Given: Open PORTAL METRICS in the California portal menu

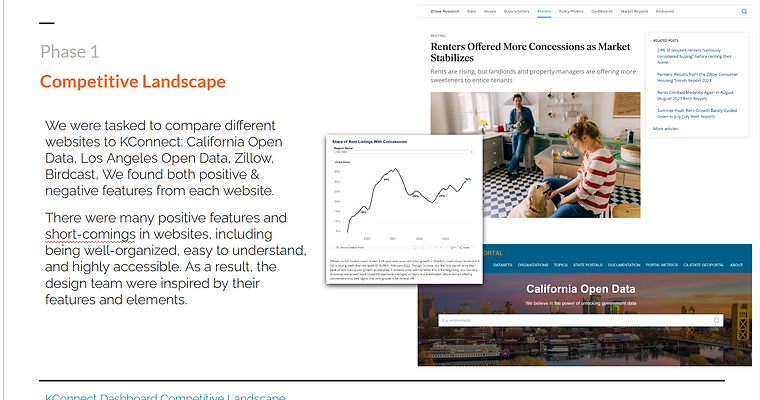Looking at the screenshot, I should click(662, 265).
